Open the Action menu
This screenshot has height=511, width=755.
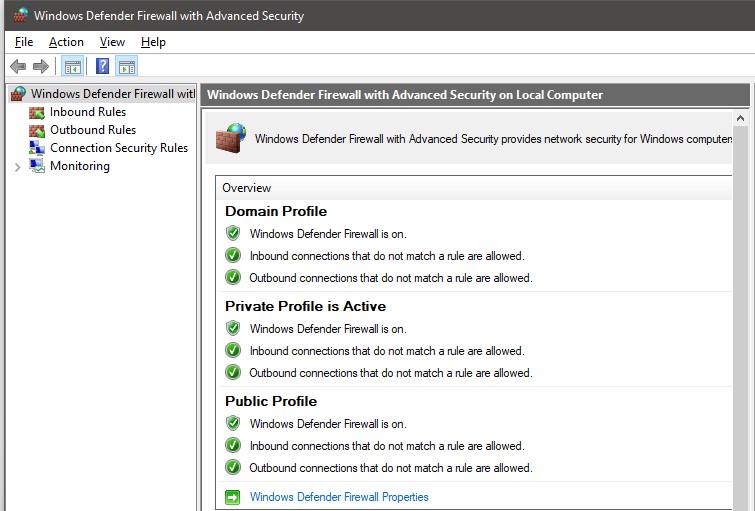coord(66,42)
